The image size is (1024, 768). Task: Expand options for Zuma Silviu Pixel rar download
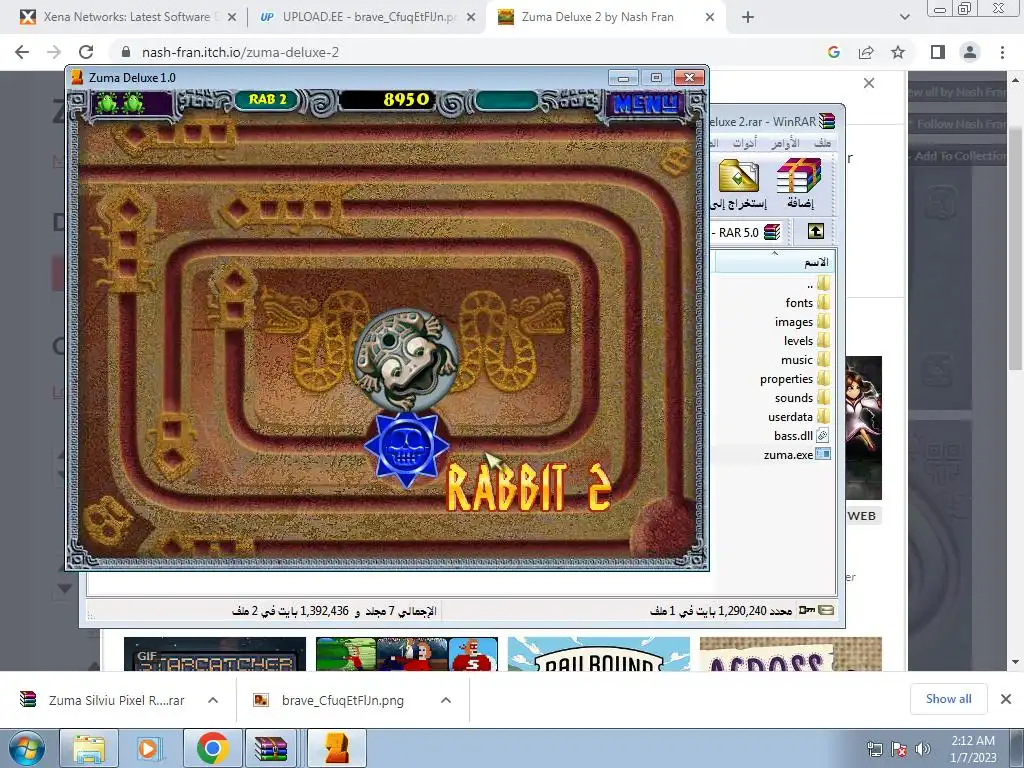click(213, 700)
